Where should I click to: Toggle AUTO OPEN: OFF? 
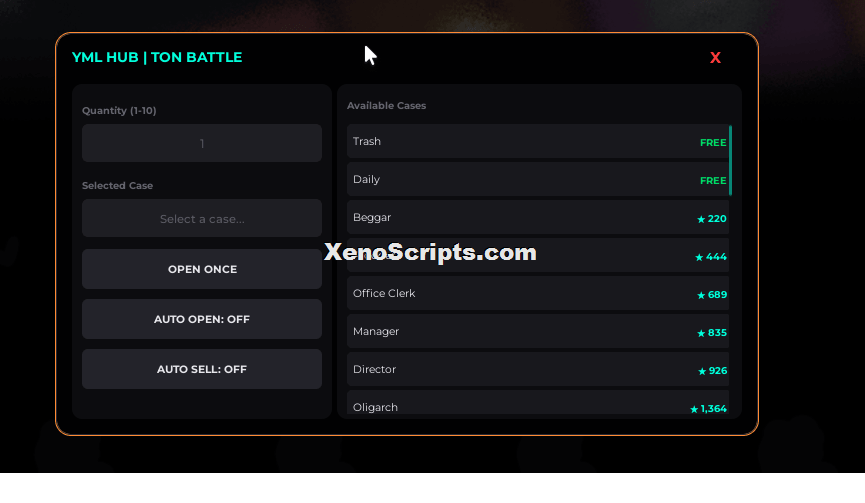(x=202, y=319)
